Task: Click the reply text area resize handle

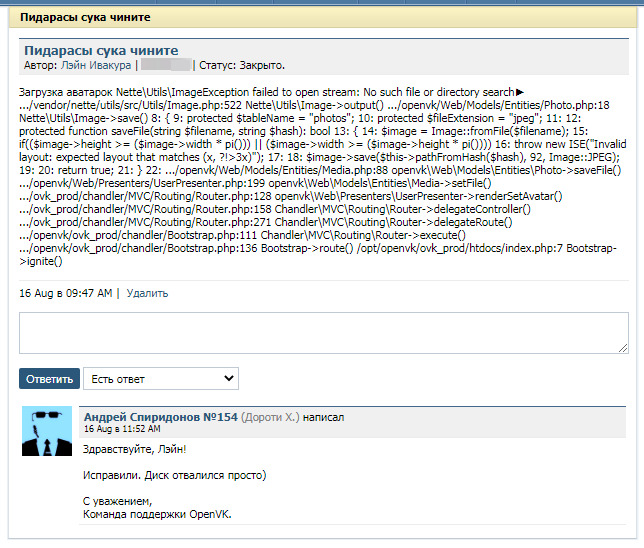Action: coord(622,347)
